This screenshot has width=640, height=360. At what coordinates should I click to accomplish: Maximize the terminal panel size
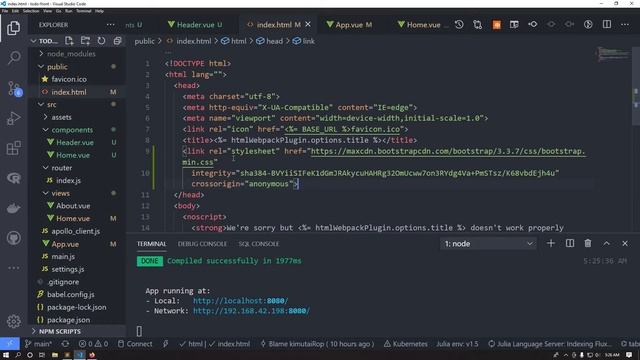607,243
